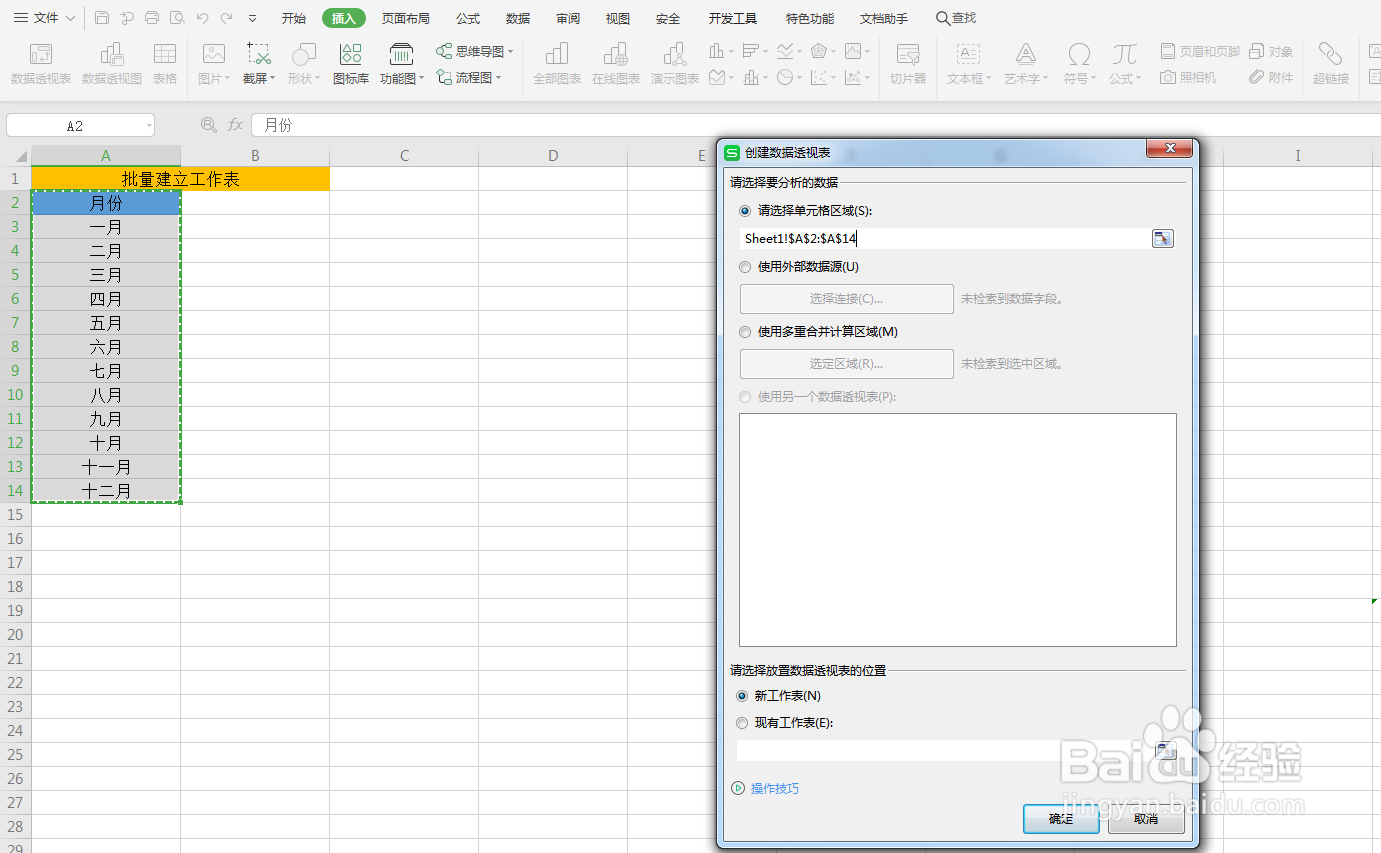Click the 图标库 icon library button
The image size is (1381, 853).
[351, 64]
